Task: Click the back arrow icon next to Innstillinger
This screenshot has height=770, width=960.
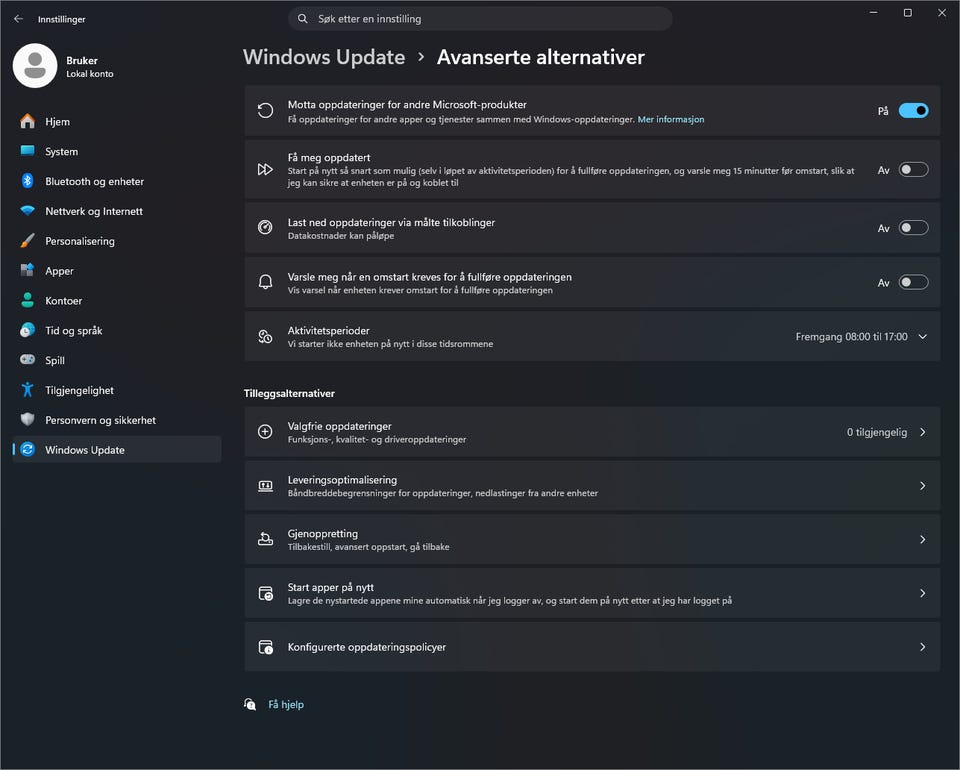Action: 18,19
